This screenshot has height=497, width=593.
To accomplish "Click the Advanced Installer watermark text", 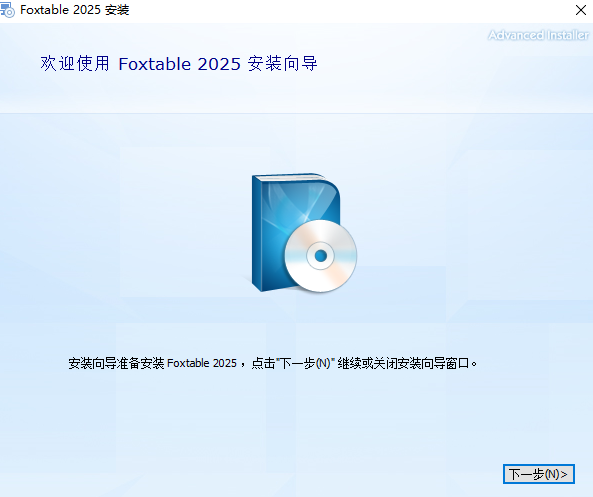I will pos(538,35).
